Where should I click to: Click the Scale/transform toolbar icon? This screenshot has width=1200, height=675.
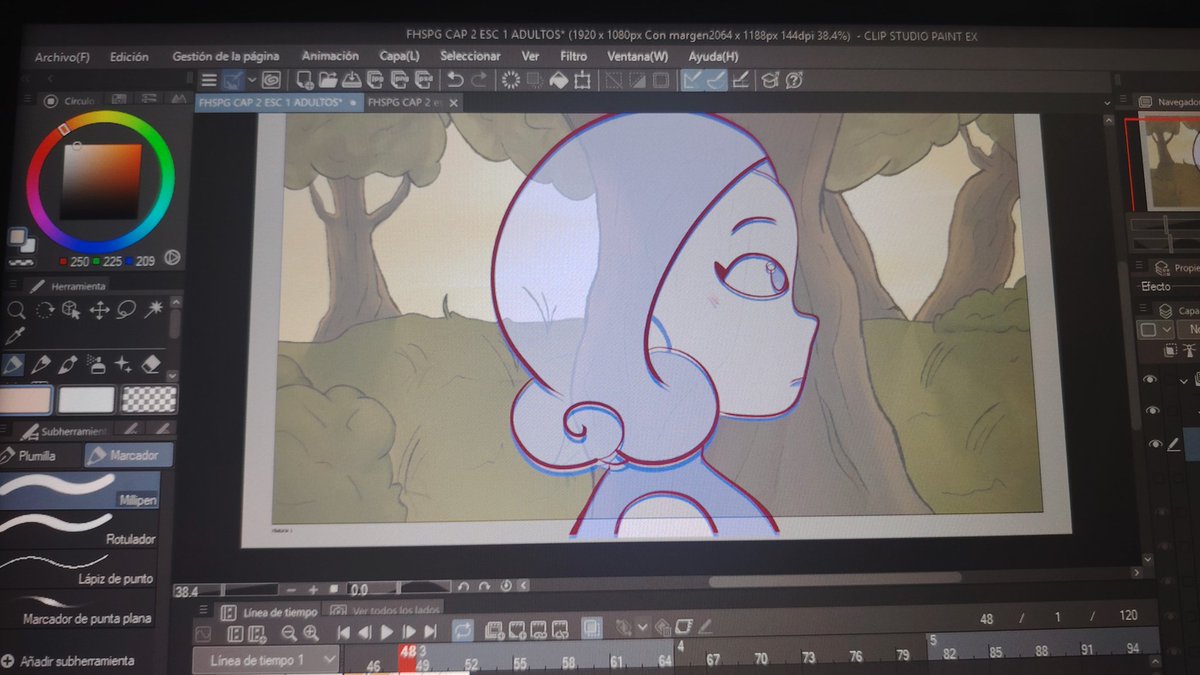tap(583, 80)
